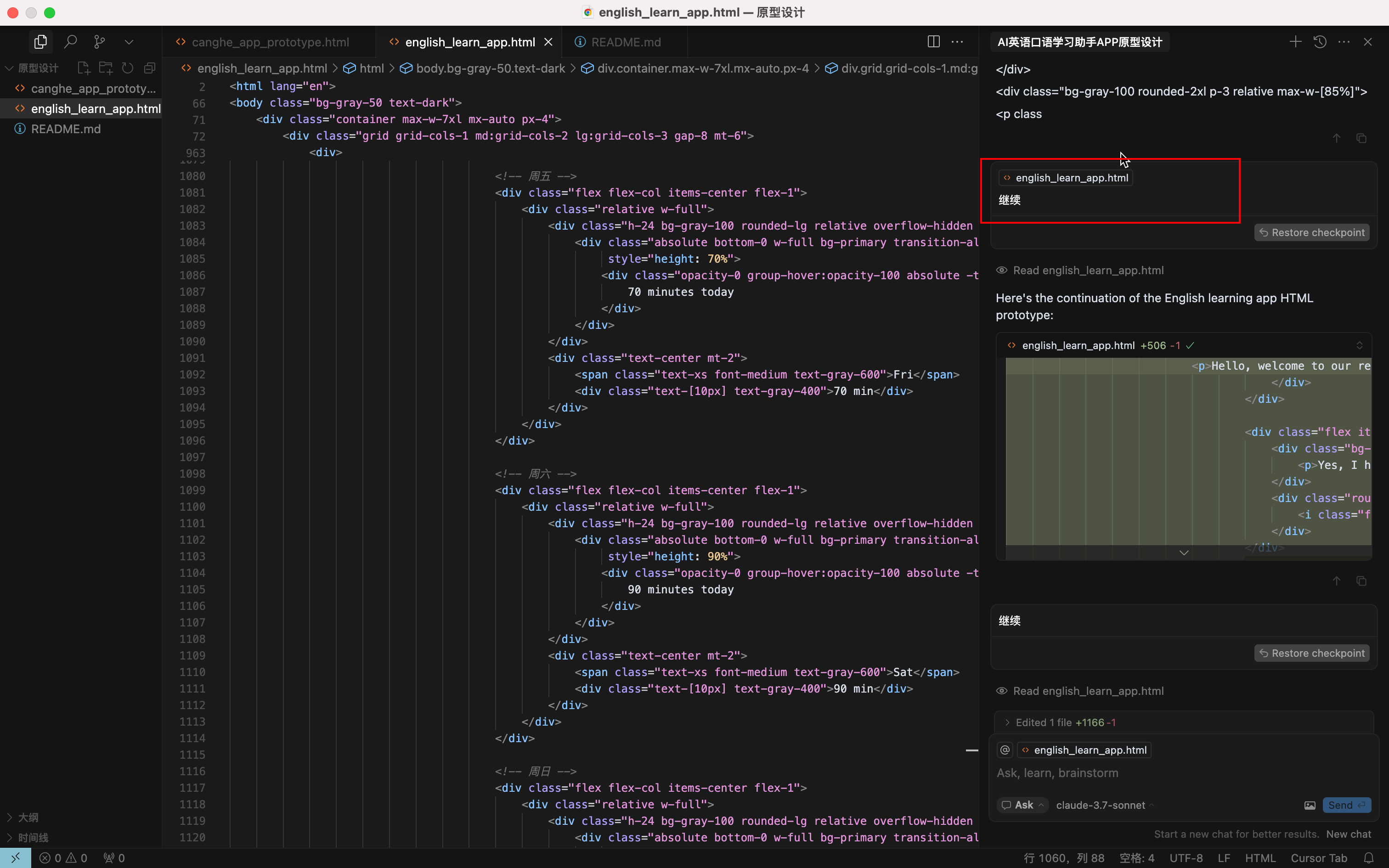Toggle Cursor Tab in the status bar
Screen dimensions: 1389x868
coord(1318,858)
